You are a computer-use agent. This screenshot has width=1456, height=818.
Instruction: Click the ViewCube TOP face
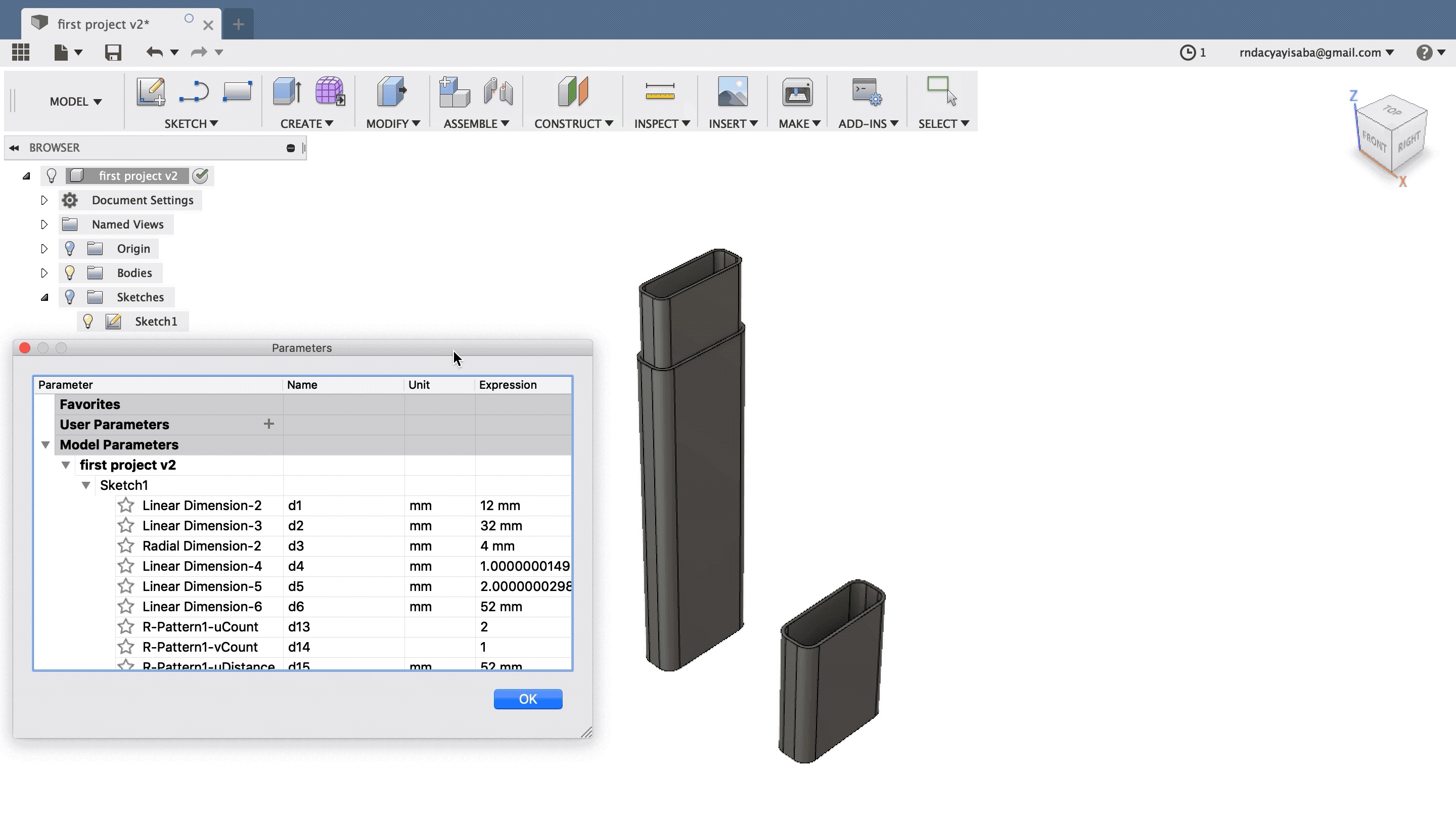coord(1392,110)
